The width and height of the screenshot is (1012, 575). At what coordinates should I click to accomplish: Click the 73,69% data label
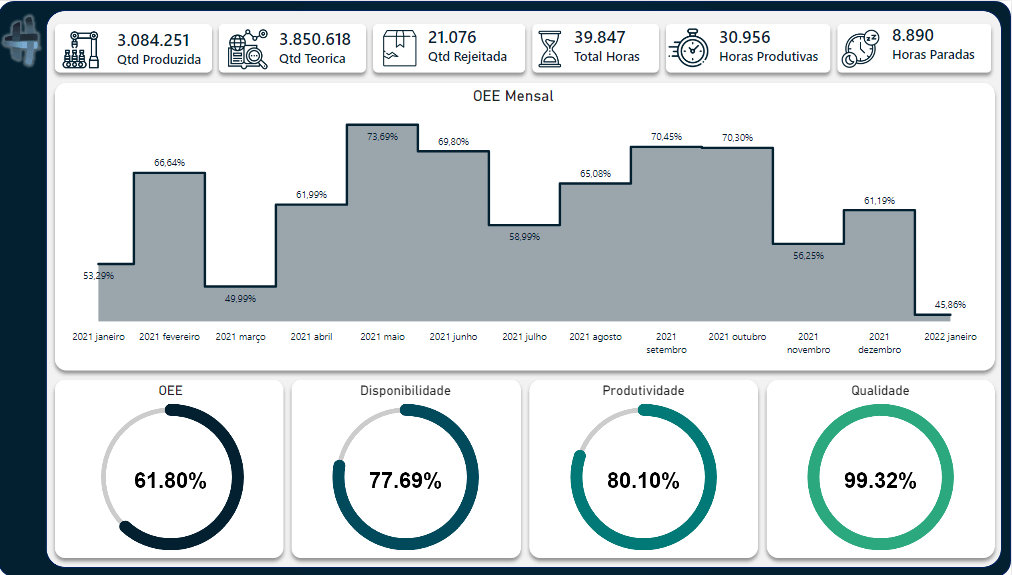[383, 137]
